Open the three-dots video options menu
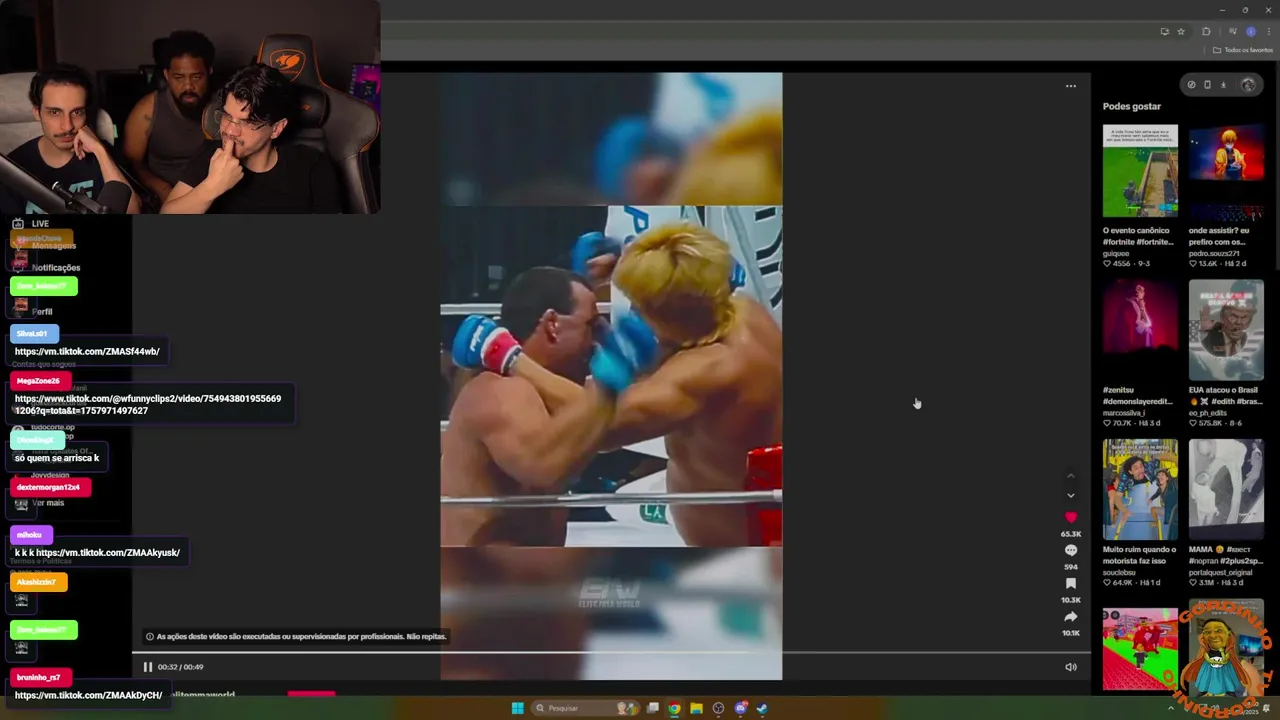This screenshot has width=1280, height=720. [1070, 86]
